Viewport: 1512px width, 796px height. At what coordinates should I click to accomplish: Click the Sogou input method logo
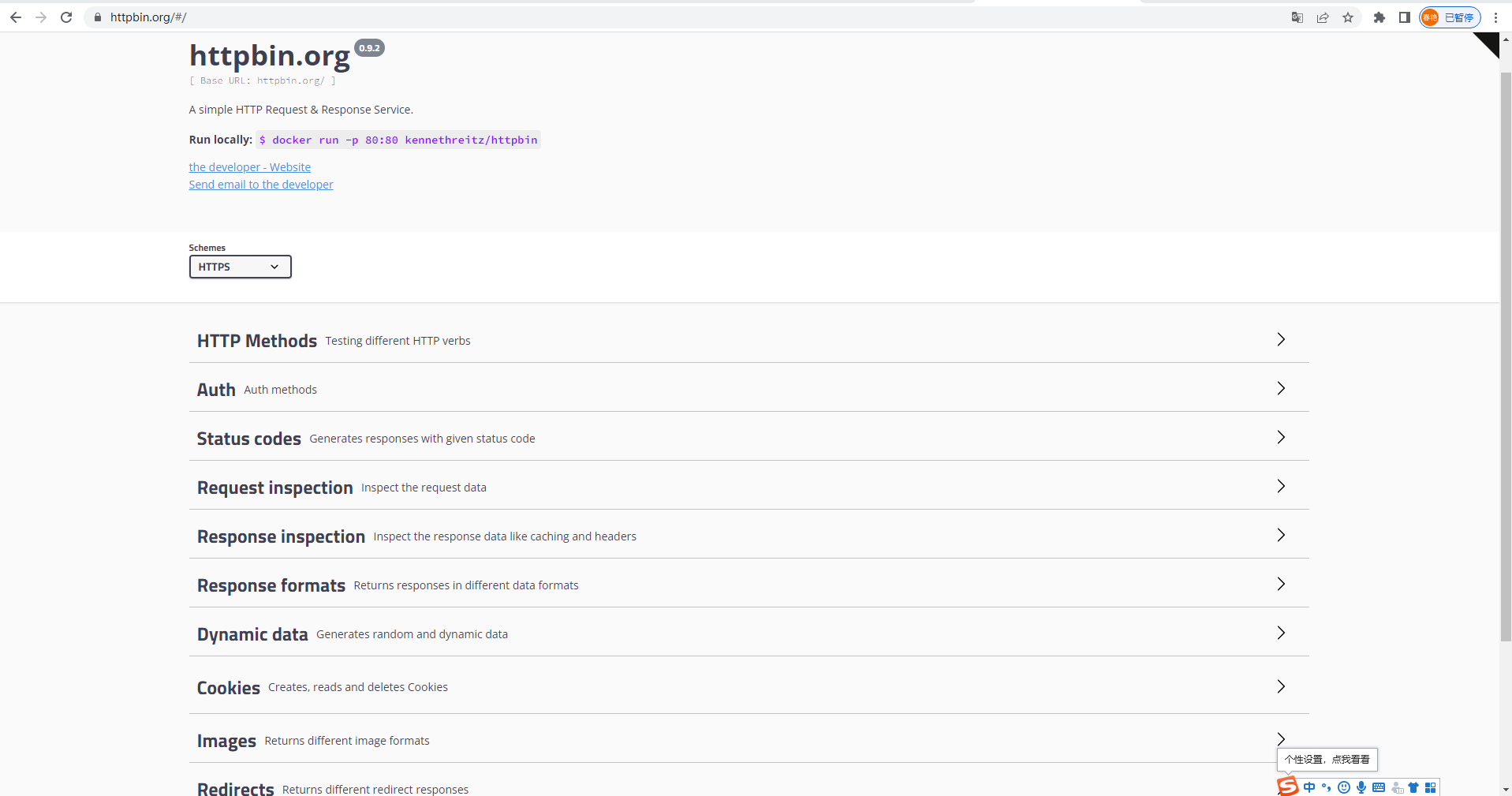(x=1287, y=787)
